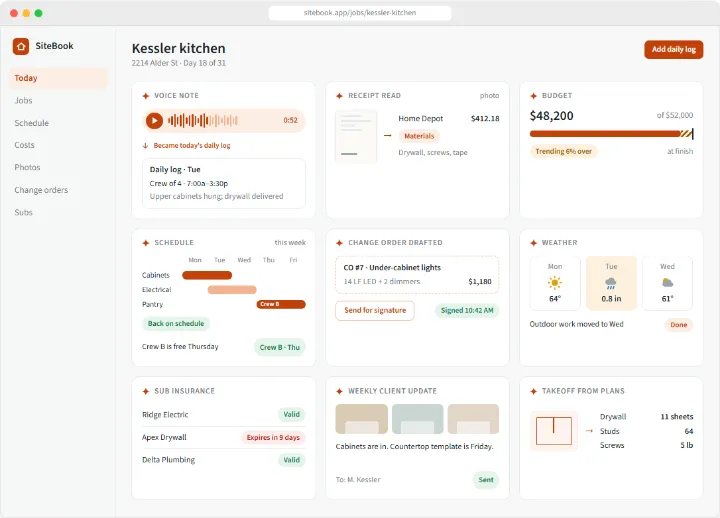
Task: Open CO #7 Under-cabinet lights draft
Action: coord(417,275)
